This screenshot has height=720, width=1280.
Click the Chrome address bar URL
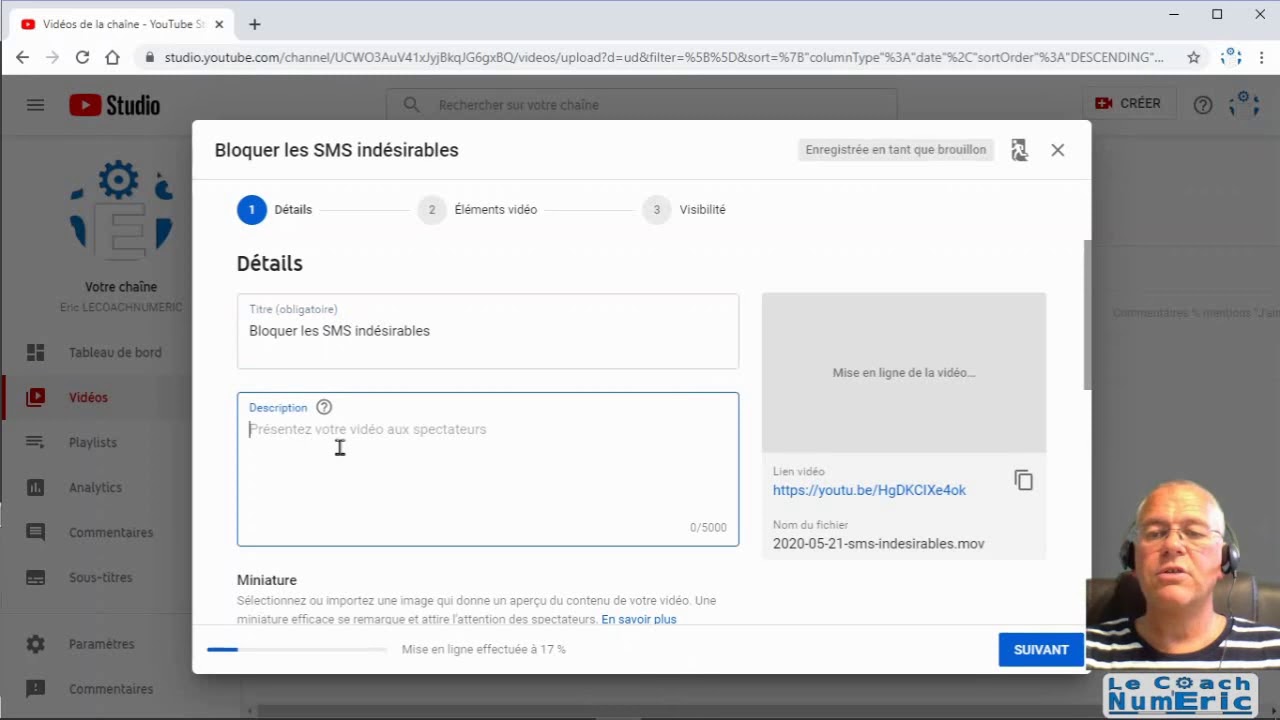[x=664, y=57]
